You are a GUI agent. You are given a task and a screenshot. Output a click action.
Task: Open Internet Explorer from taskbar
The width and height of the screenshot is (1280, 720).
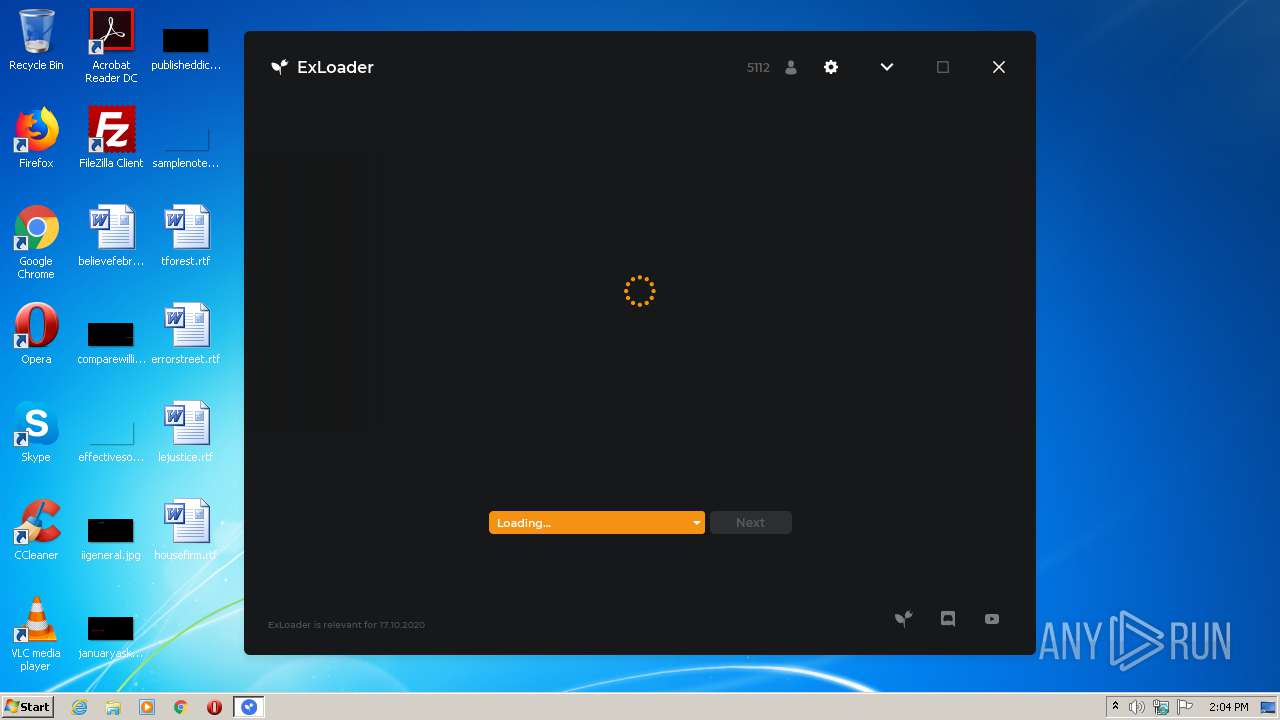[x=80, y=707]
